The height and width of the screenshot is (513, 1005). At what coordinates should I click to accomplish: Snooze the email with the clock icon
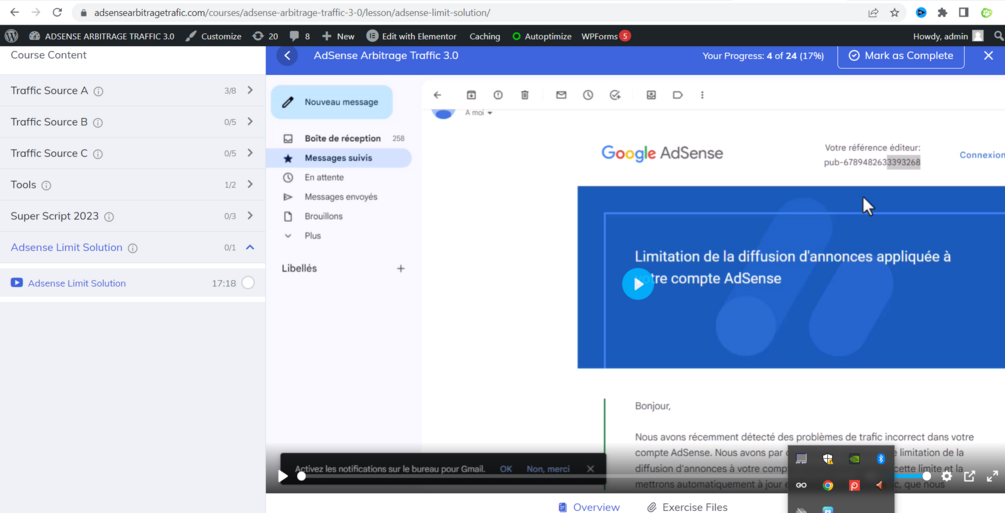588,95
